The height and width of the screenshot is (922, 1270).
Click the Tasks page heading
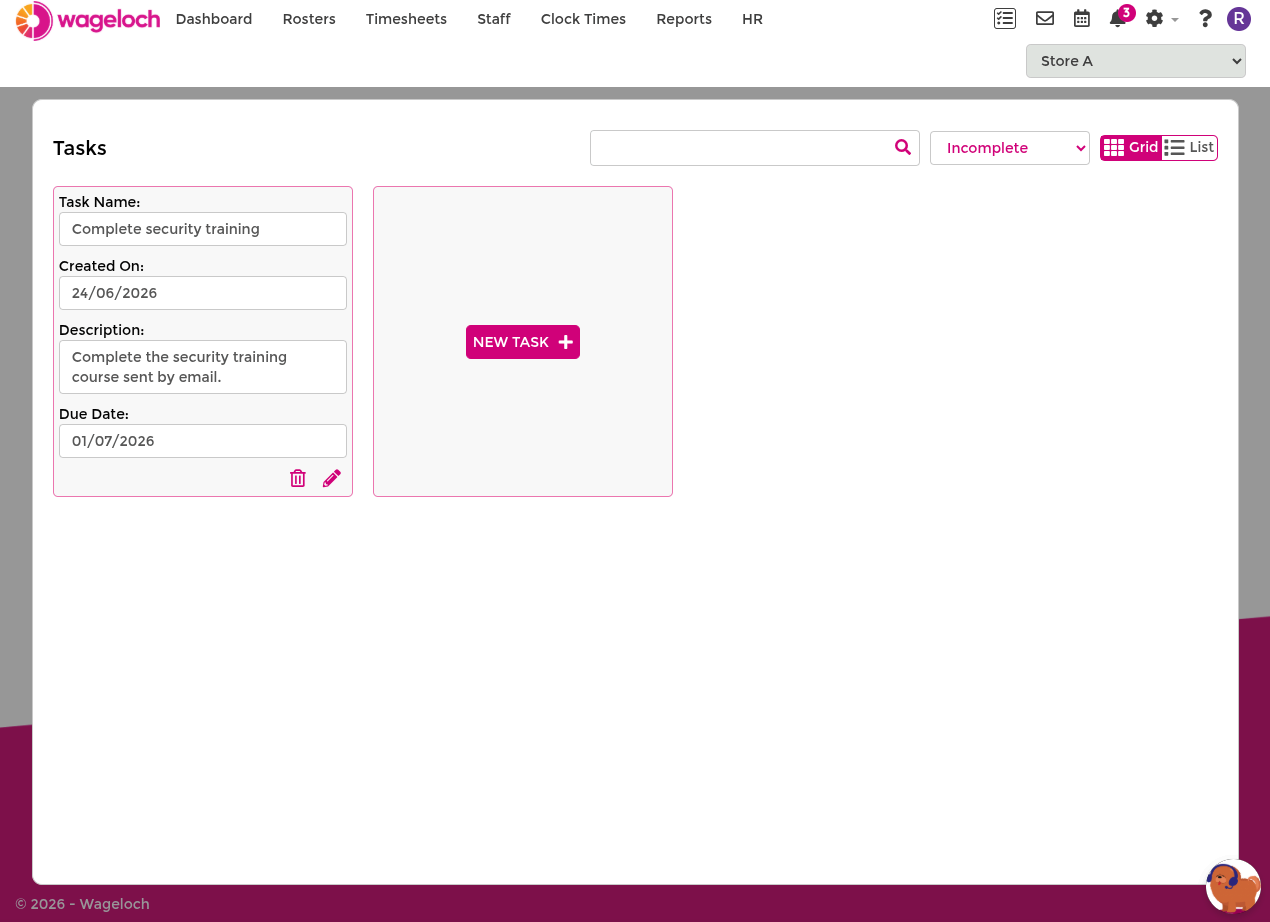(x=80, y=148)
